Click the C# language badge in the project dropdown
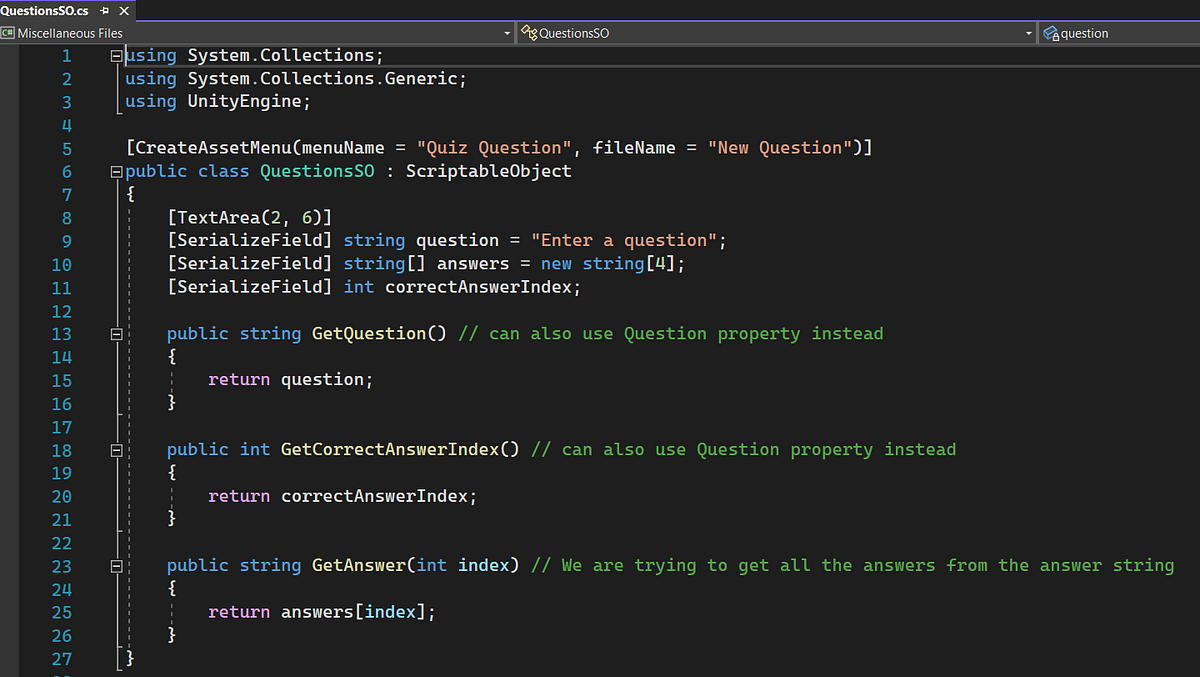 tap(8, 33)
